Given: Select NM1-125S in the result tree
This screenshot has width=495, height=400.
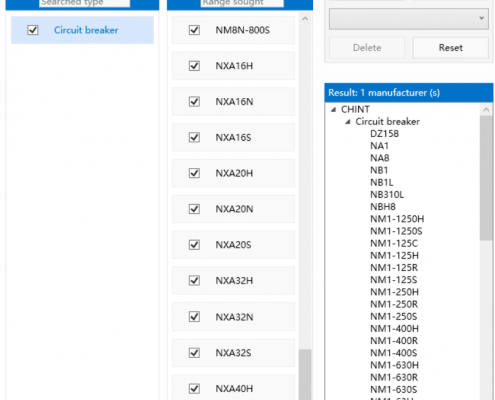Looking at the screenshot, I should (x=393, y=280).
